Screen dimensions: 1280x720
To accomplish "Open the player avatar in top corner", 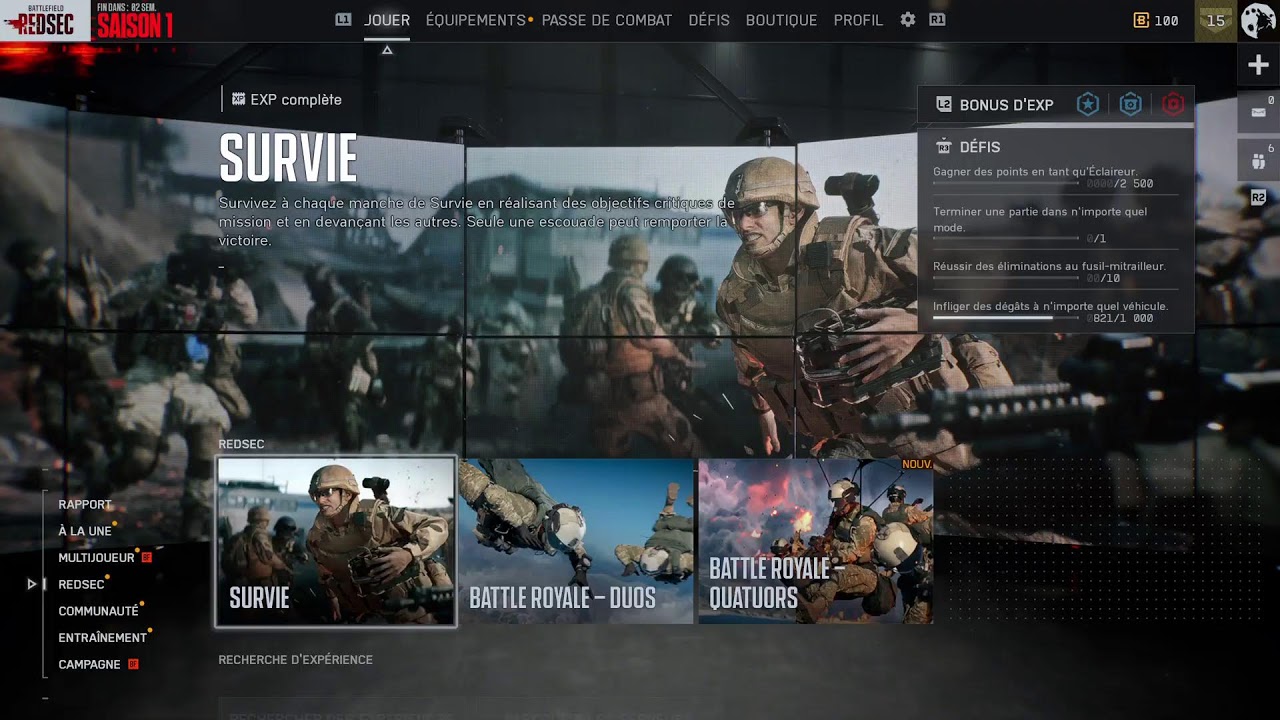I will 1259,20.
